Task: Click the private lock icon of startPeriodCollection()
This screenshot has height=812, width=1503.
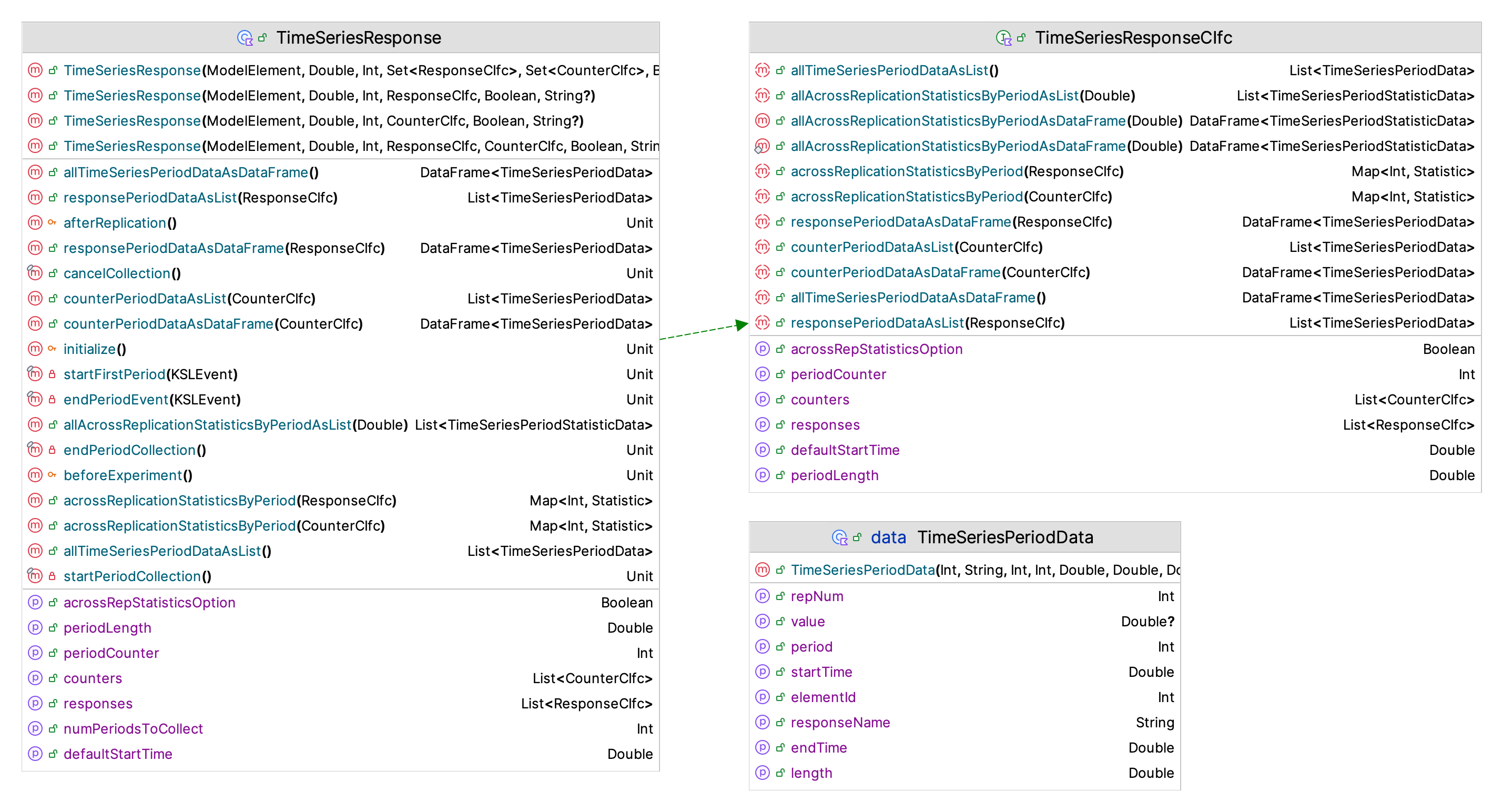Action: [x=53, y=576]
